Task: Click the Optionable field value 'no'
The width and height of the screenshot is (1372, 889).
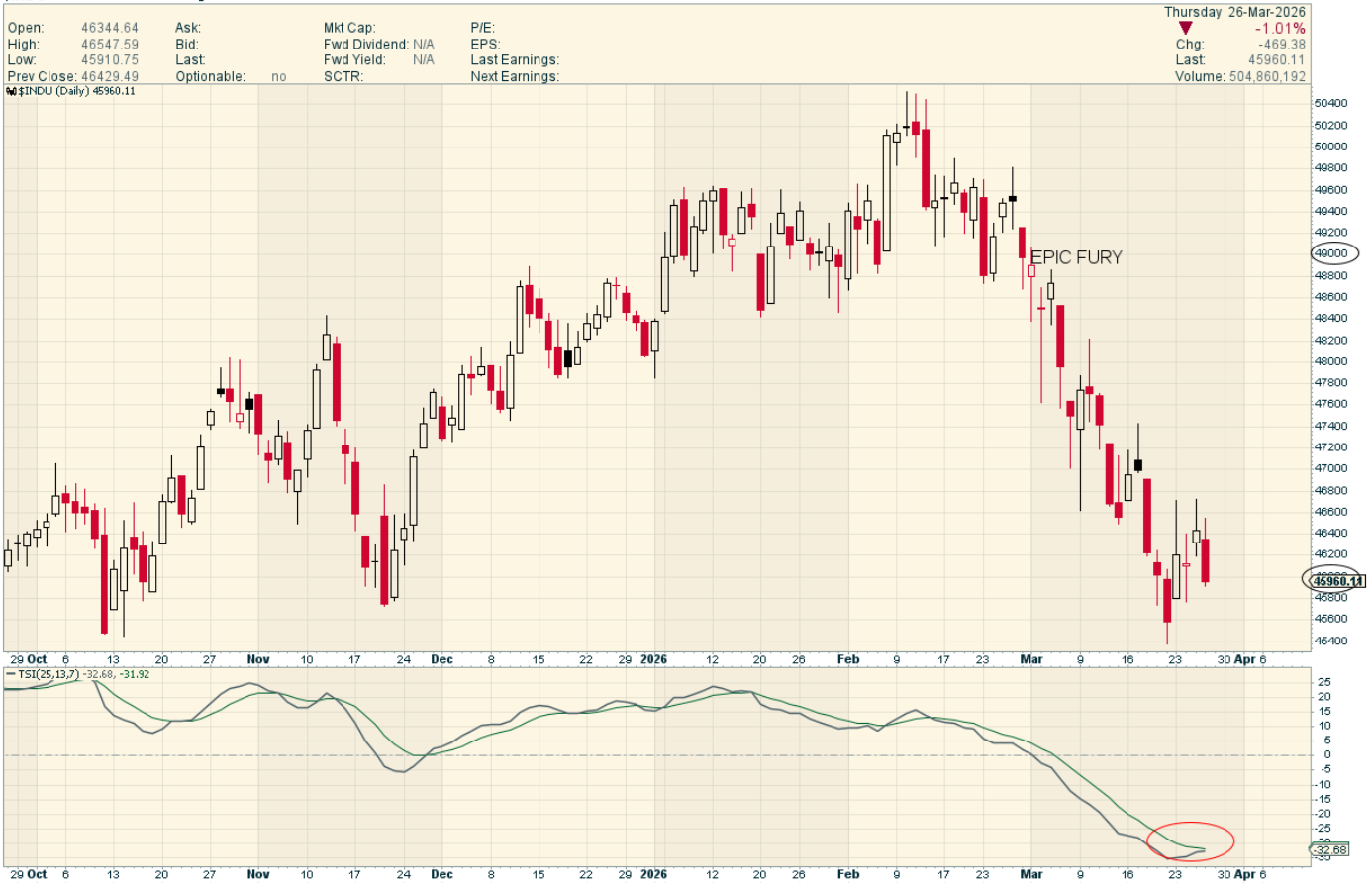Action: (x=278, y=76)
